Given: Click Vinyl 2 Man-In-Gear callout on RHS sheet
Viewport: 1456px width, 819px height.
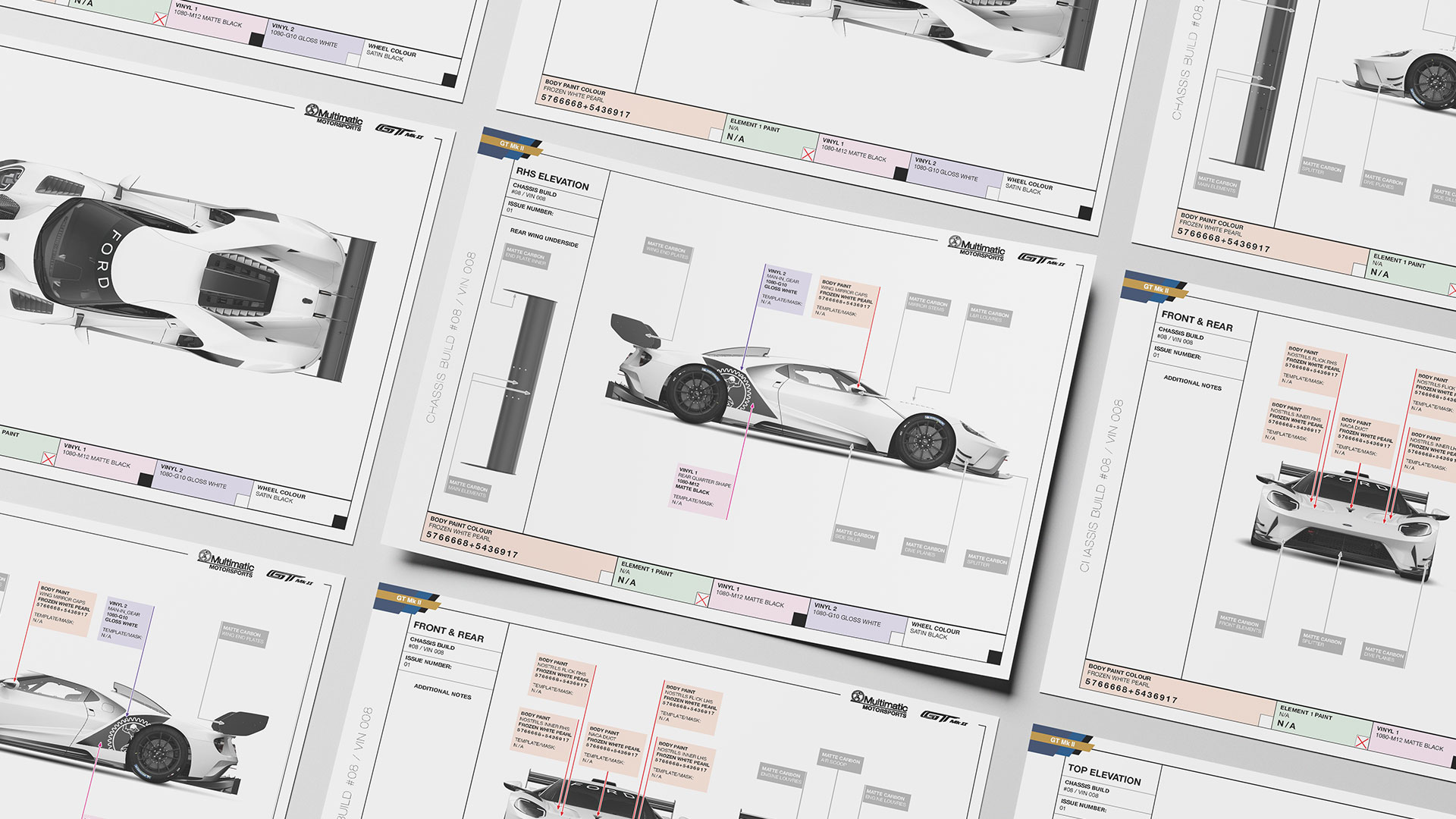Looking at the screenshot, I should pyautogui.click(x=786, y=289).
